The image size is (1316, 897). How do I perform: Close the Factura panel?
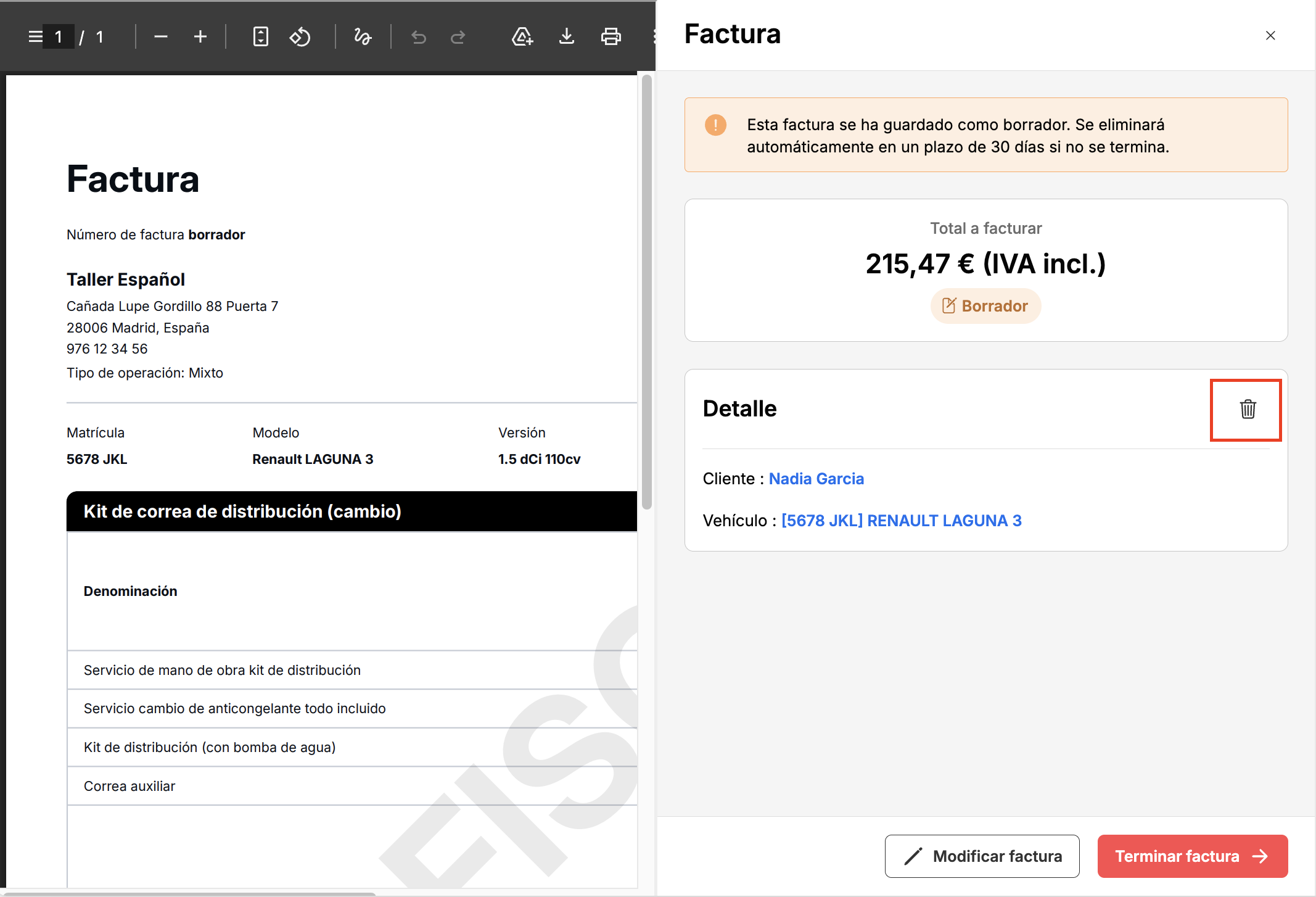[x=1270, y=36]
